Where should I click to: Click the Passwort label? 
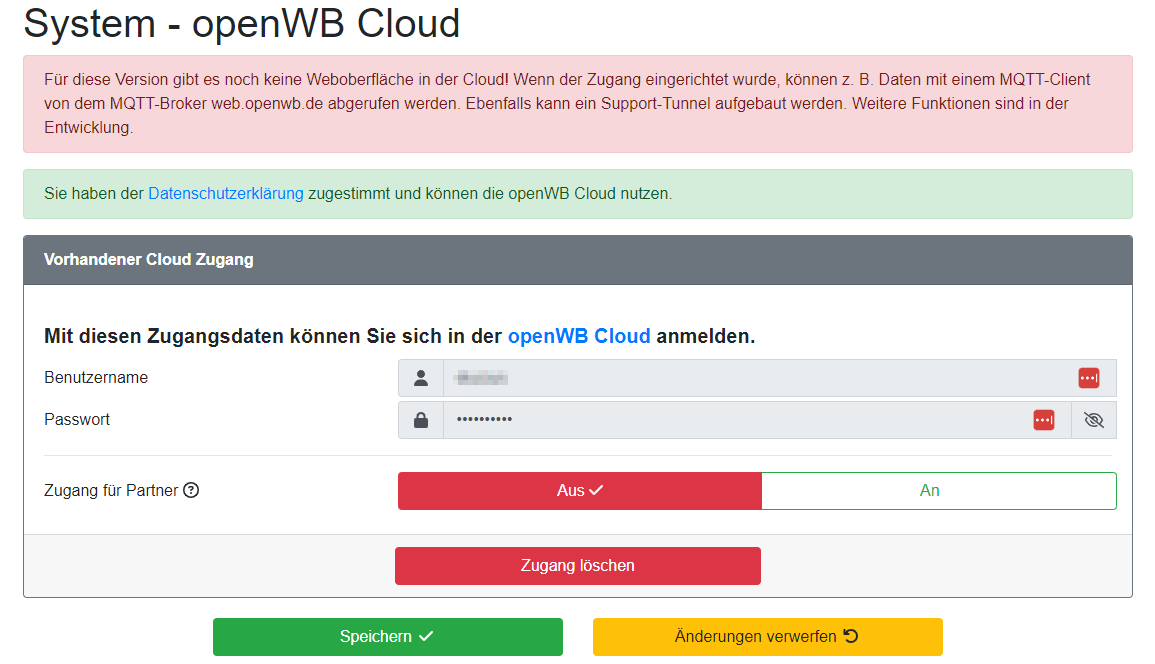tap(77, 420)
